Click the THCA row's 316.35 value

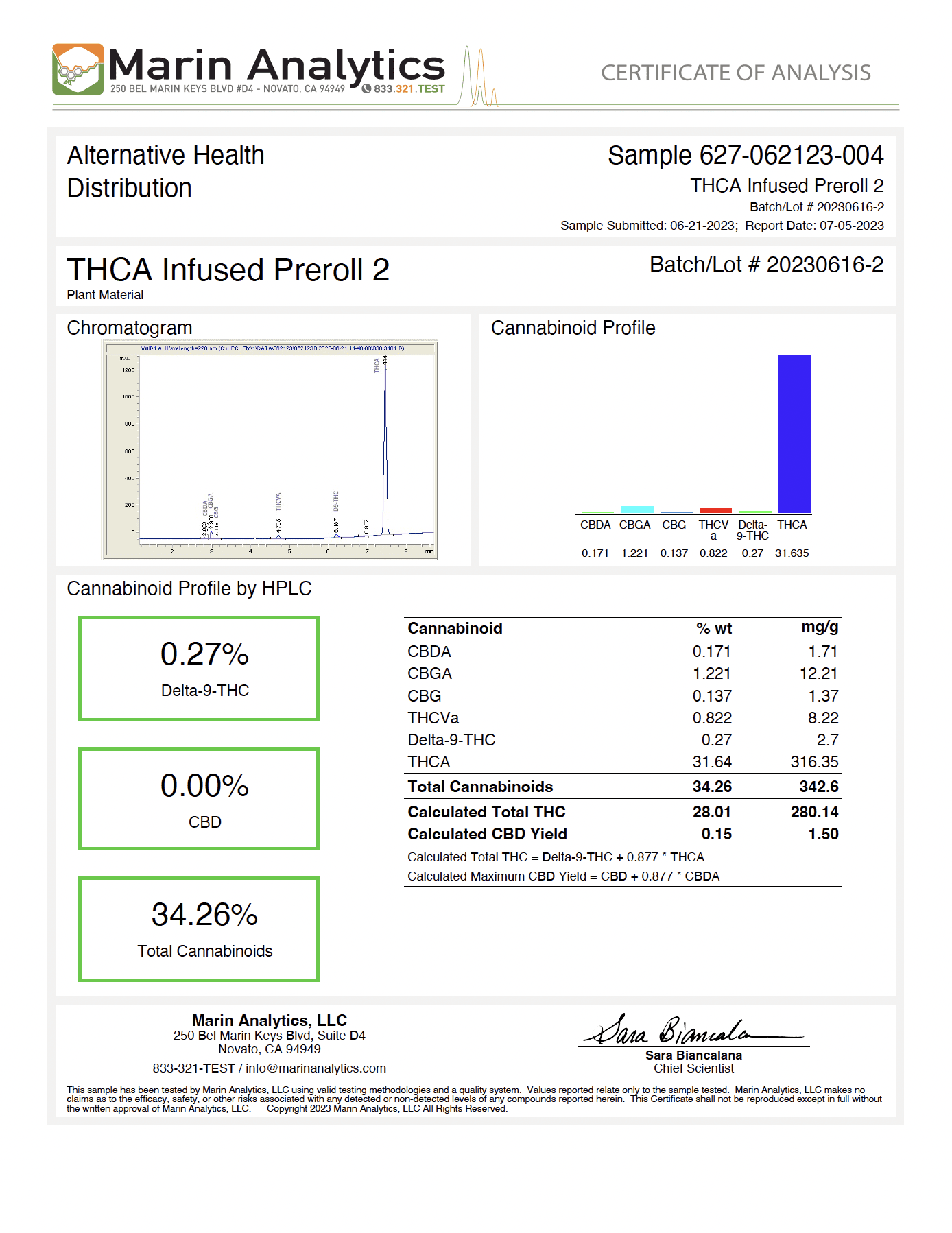pyautogui.click(x=814, y=762)
